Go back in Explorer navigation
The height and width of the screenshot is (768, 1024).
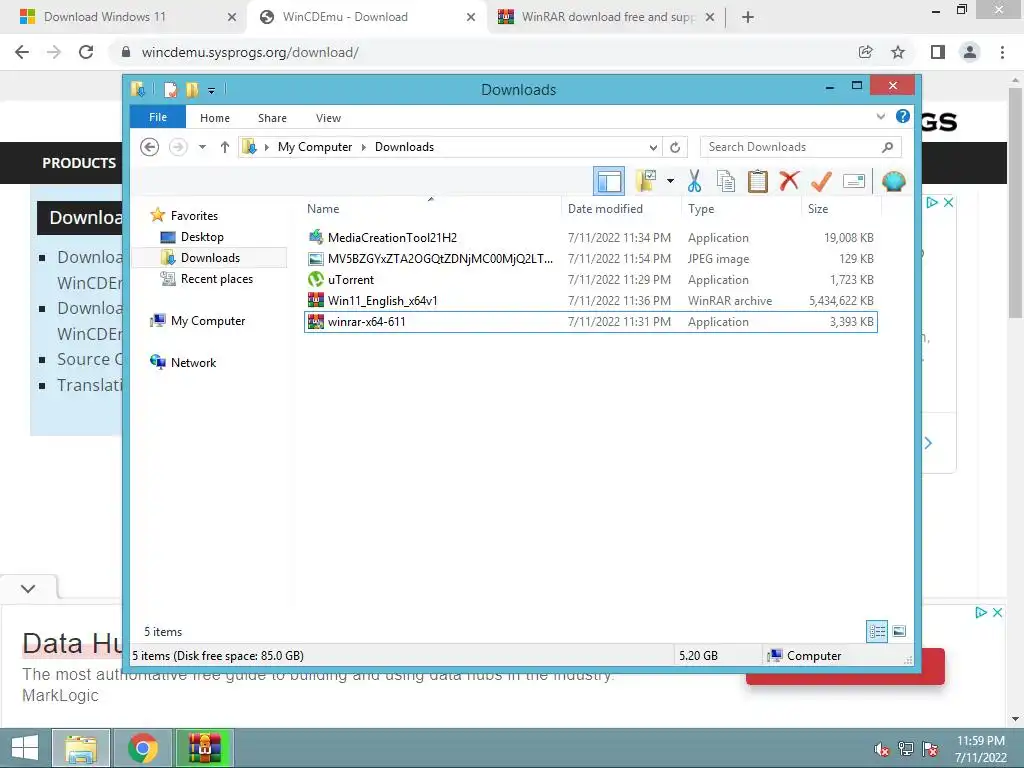[150, 147]
